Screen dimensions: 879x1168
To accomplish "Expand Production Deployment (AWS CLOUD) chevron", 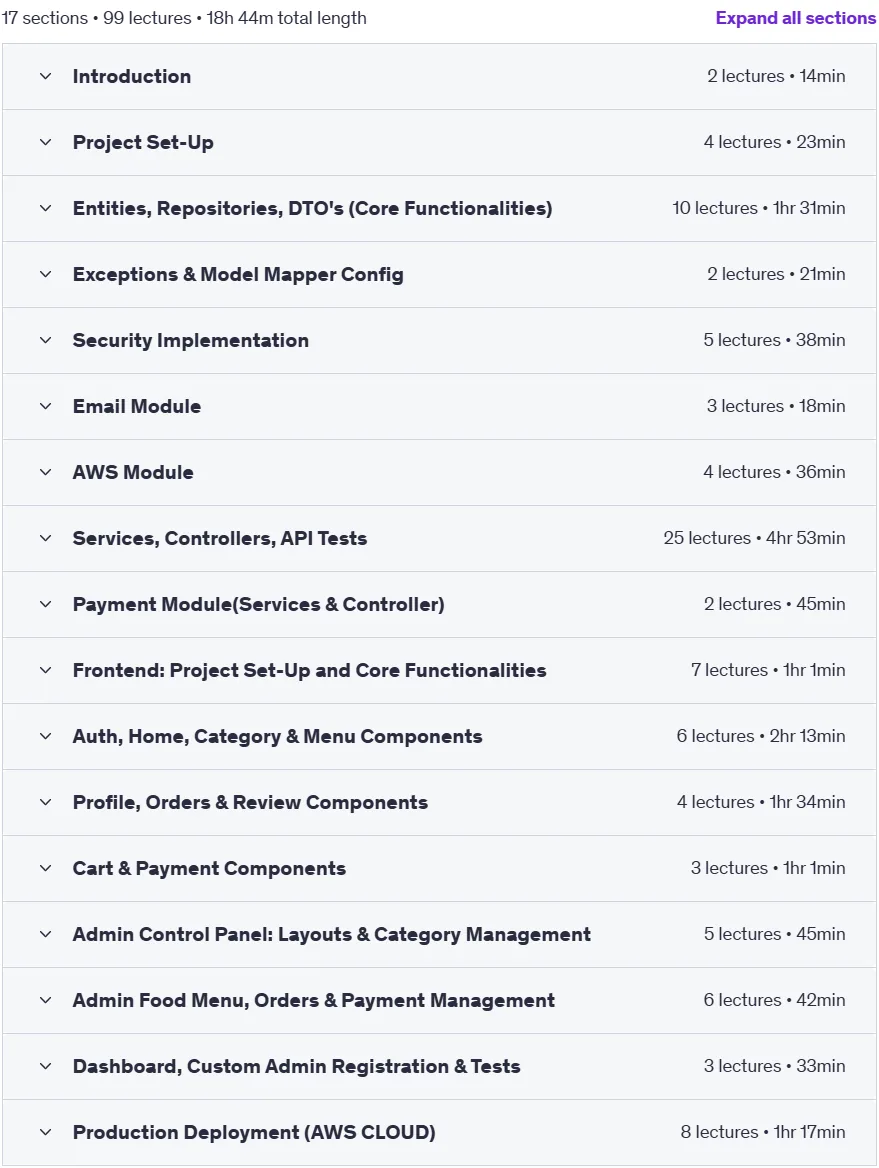I will [45, 1132].
